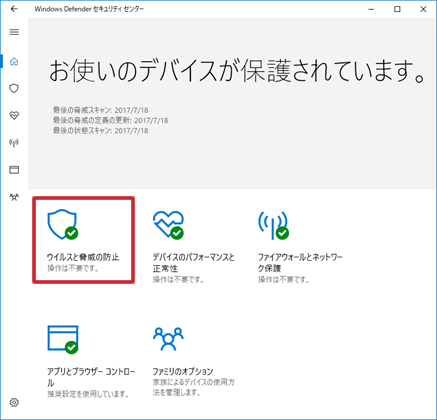Click the large wireless firewall icon
This screenshot has height=420, width=437.
point(273,225)
